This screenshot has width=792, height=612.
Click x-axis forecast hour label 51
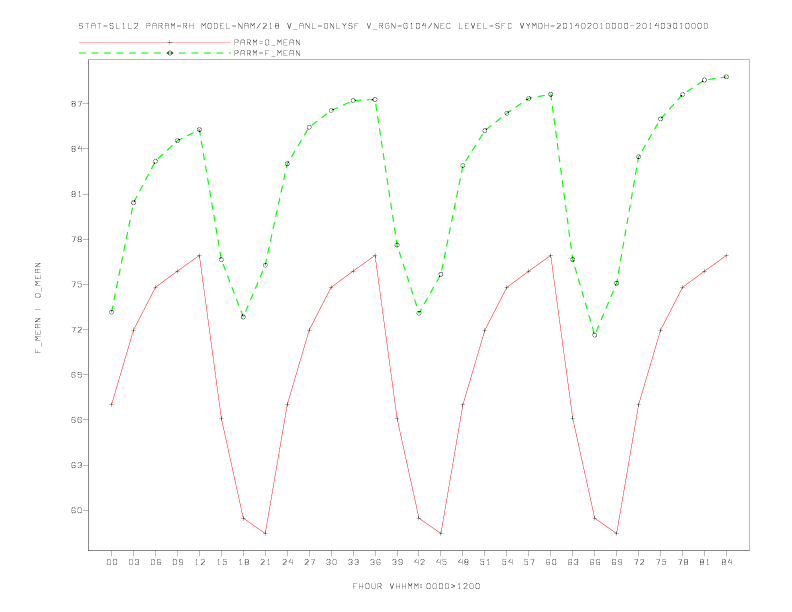click(x=485, y=562)
